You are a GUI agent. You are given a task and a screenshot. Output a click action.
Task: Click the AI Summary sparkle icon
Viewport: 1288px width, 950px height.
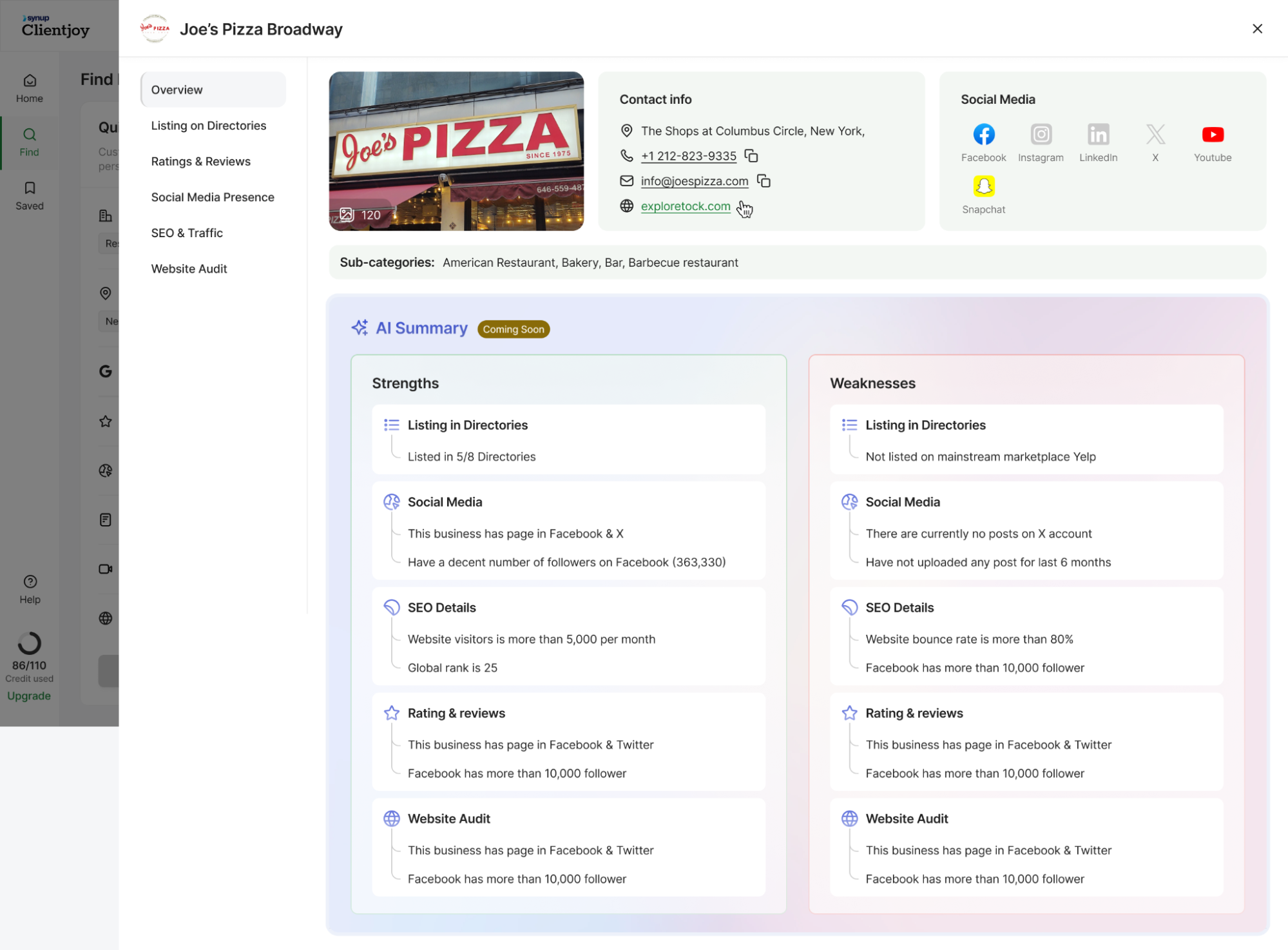pyautogui.click(x=360, y=327)
